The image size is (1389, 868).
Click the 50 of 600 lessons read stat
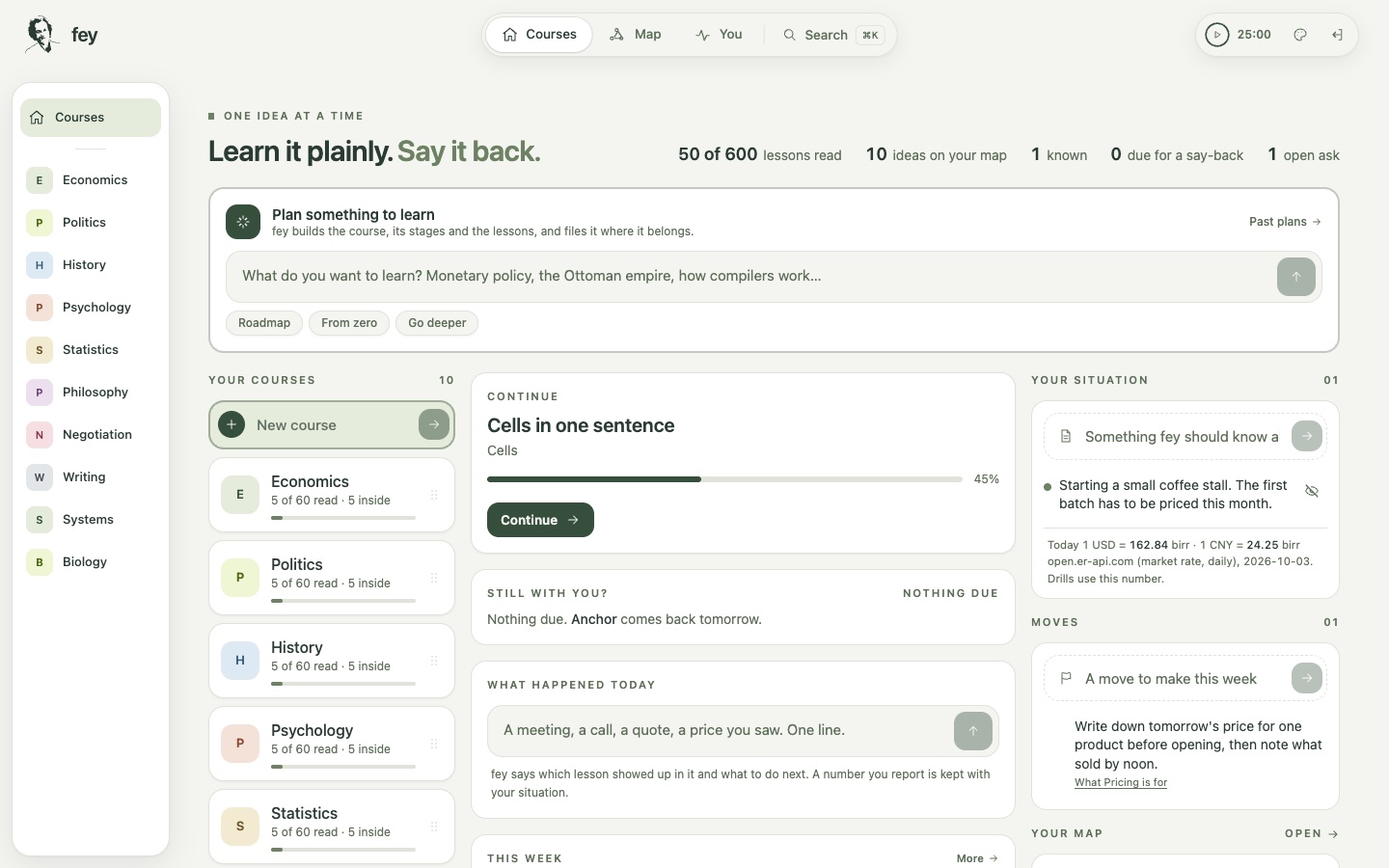click(x=759, y=154)
